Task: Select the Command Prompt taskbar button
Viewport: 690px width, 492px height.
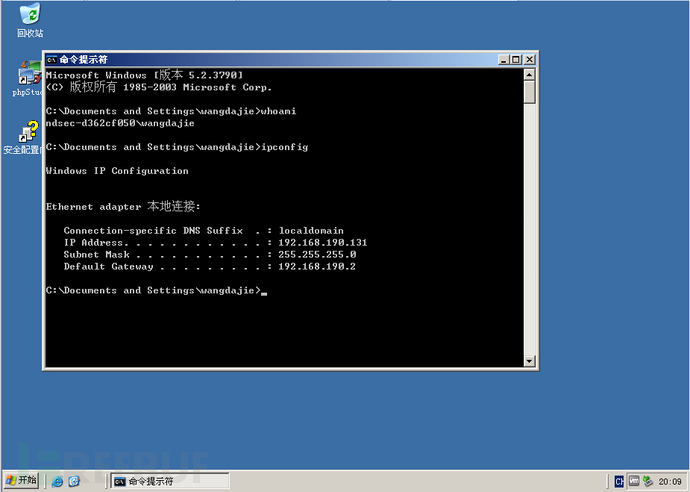Action: coord(168,481)
